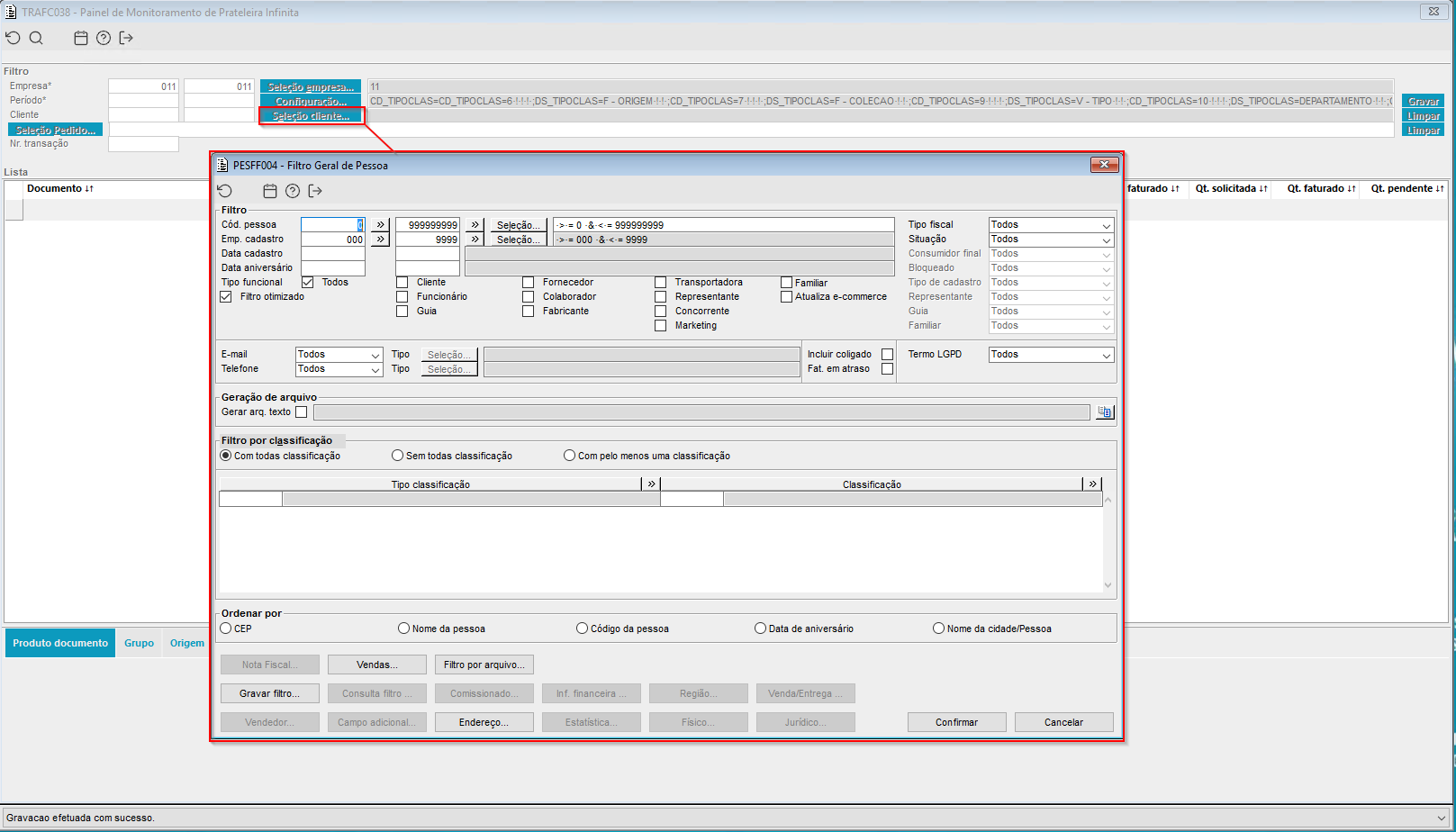Click arrow button after 999999999 value field
Screen dimensions: 1456x832
coord(475,225)
